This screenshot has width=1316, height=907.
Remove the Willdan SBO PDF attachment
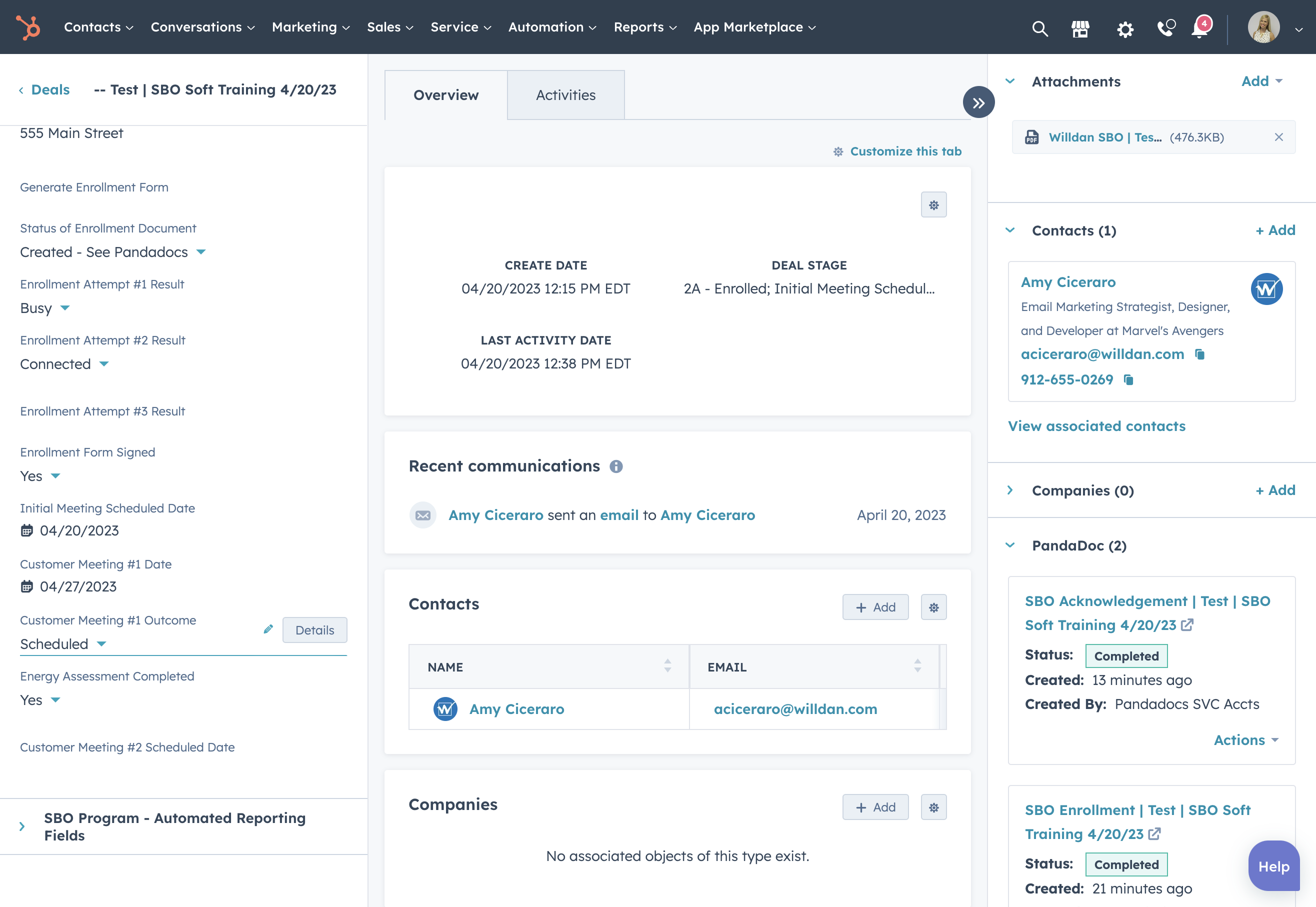pyautogui.click(x=1278, y=137)
